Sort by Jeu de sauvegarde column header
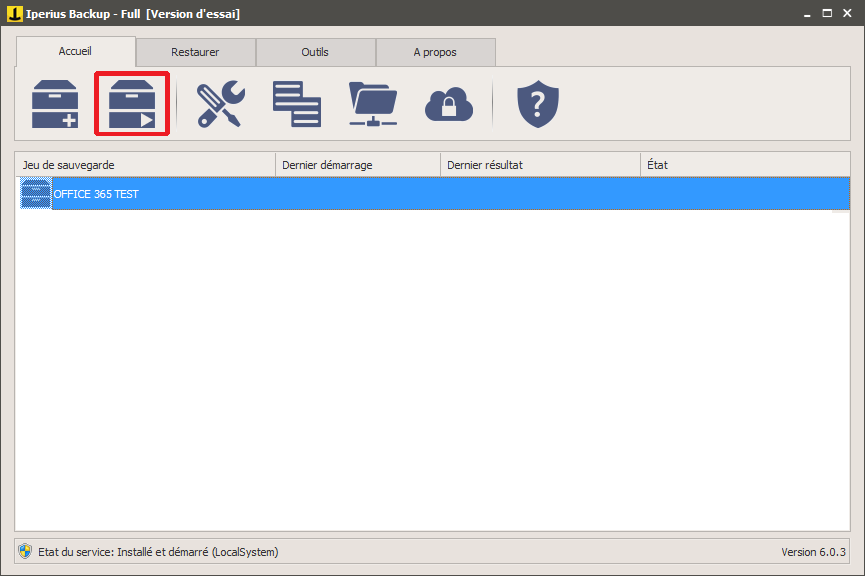The height and width of the screenshot is (576, 865). (x=145, y=164)
